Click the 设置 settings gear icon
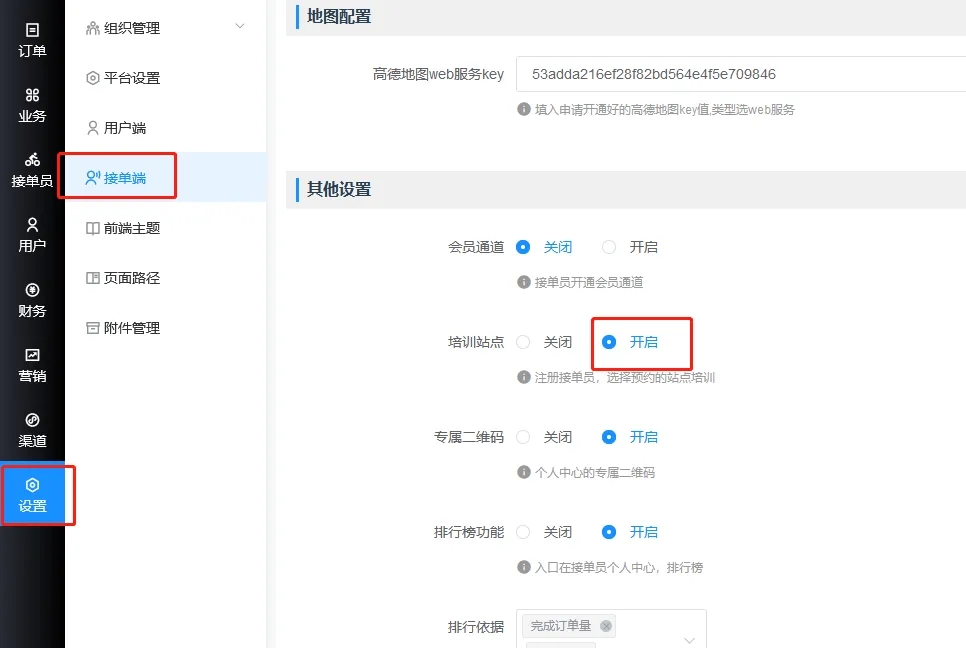Viewport: 966px width, 648px height. (32, 485)
